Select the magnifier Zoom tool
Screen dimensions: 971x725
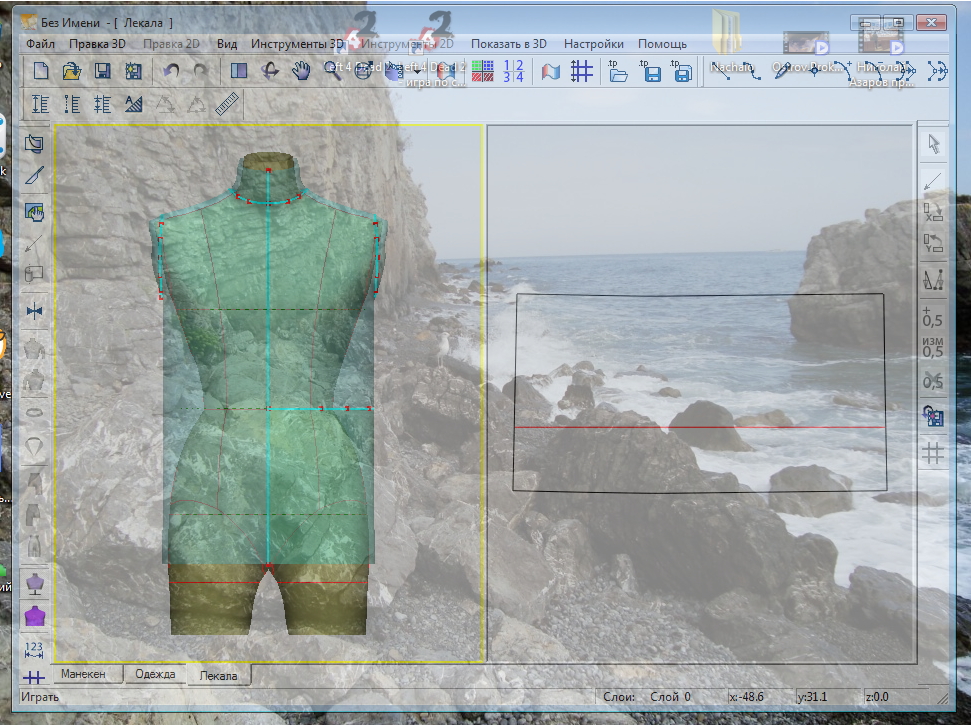(x=332, y=71)
